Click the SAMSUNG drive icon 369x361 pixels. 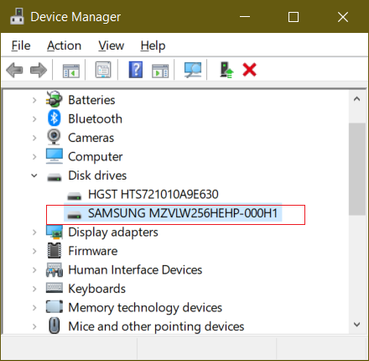coord(74,214)
